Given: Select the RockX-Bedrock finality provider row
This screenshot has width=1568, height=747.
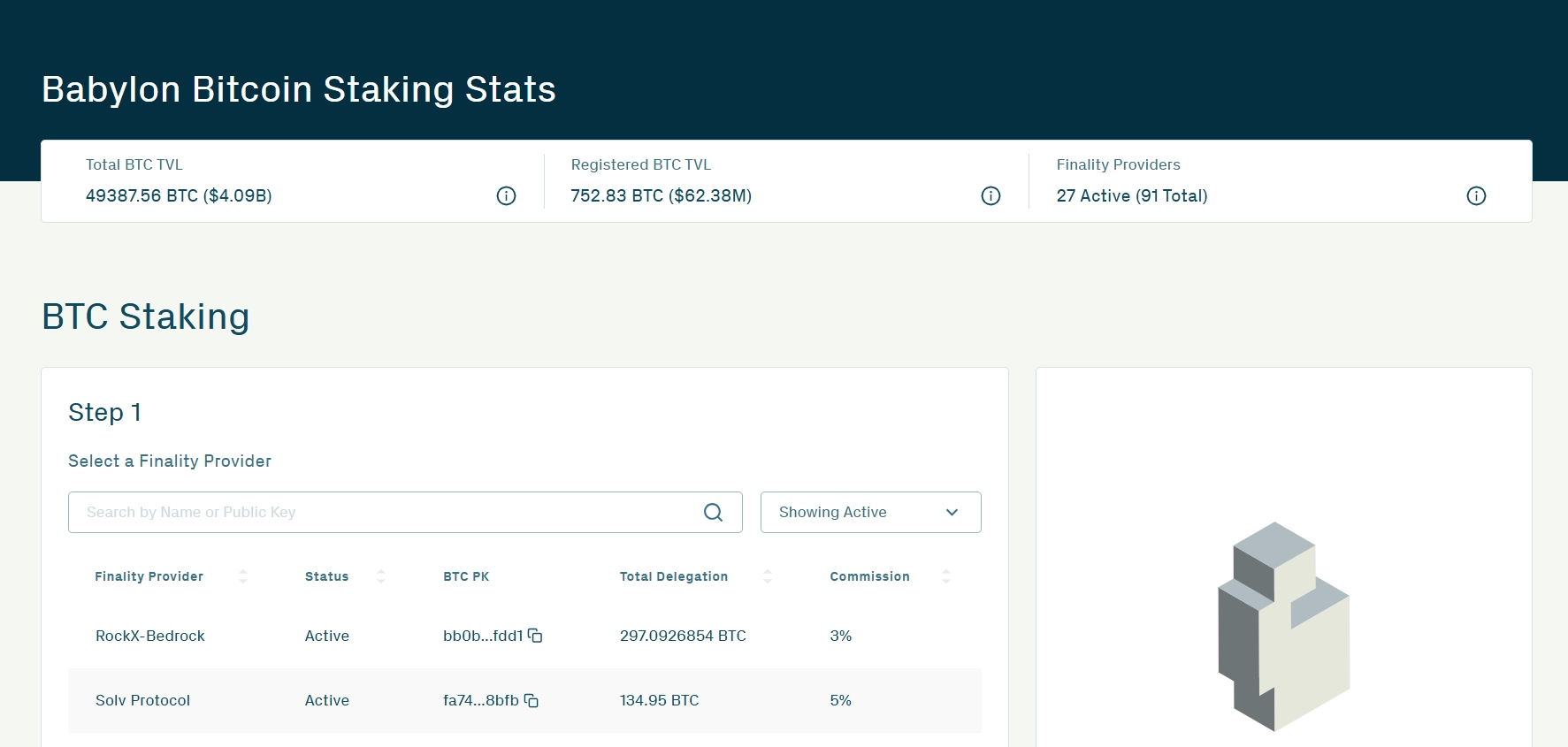Looking at the screenshot, I should coord(150,636).
